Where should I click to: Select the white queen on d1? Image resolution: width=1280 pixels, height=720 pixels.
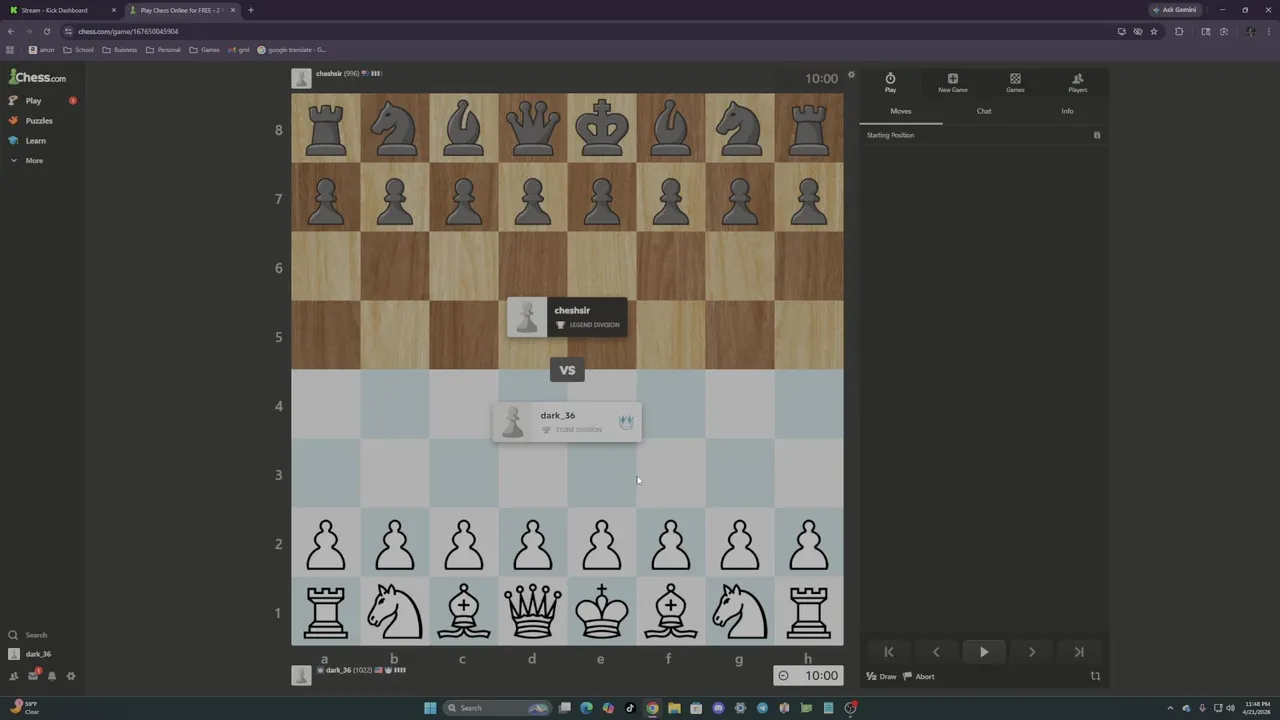tap(533, 613)
